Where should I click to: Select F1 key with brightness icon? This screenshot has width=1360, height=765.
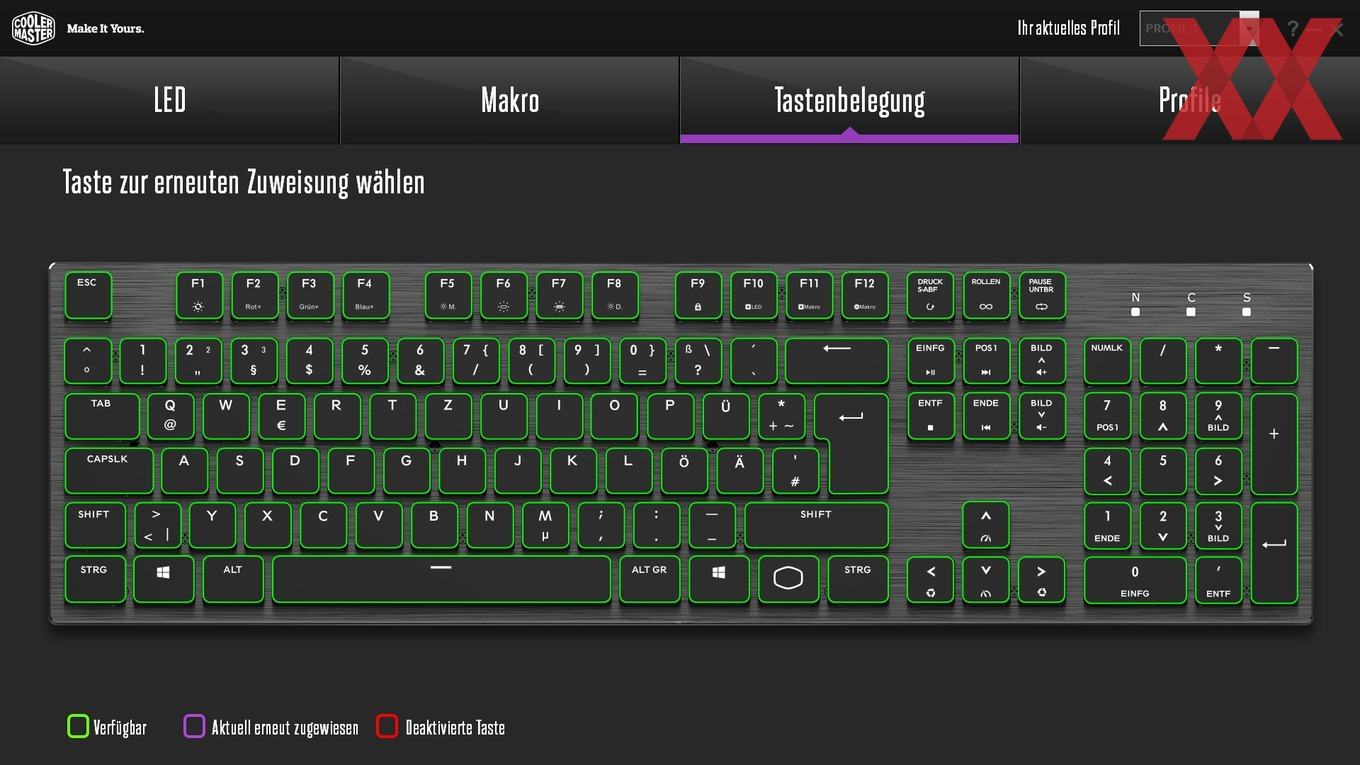[199, 295]
